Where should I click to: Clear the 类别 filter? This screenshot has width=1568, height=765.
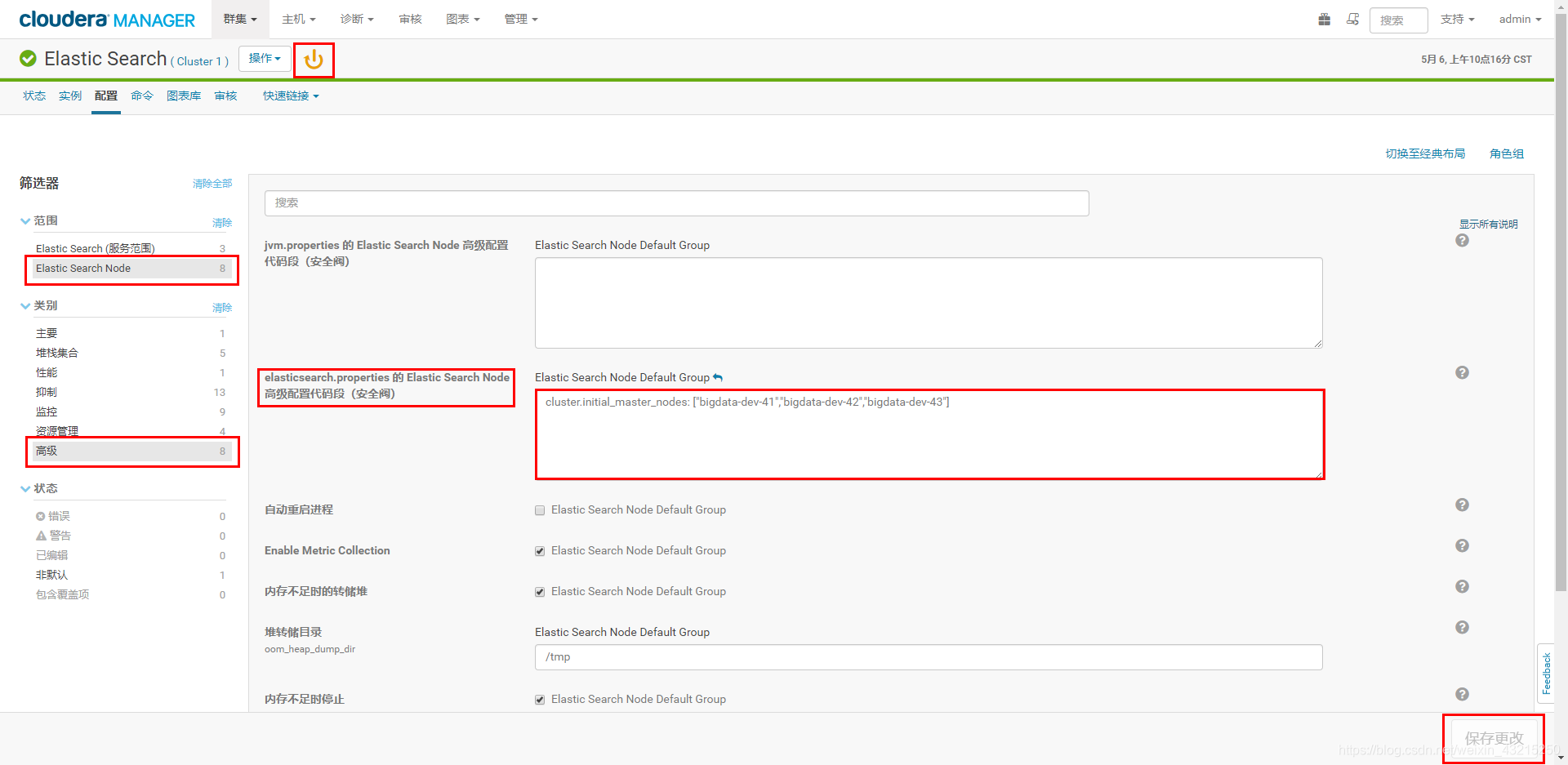tap(222, 308)
